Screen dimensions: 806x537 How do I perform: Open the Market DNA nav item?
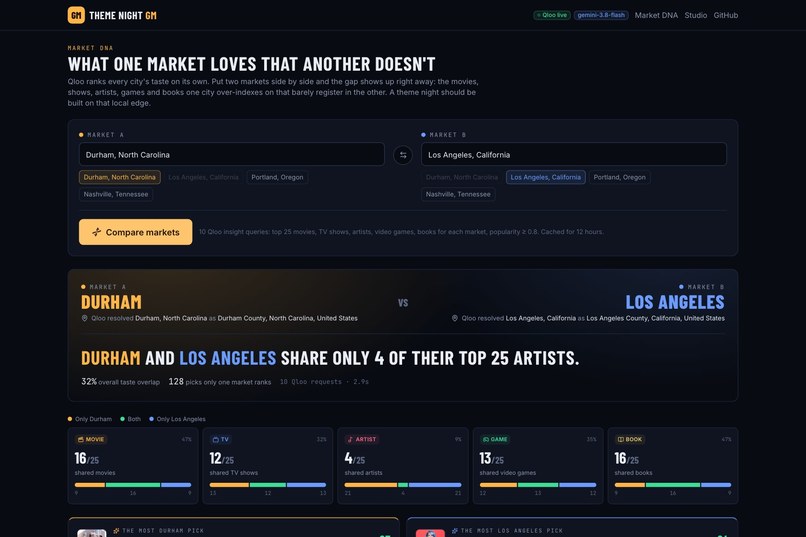click(656, 15)
